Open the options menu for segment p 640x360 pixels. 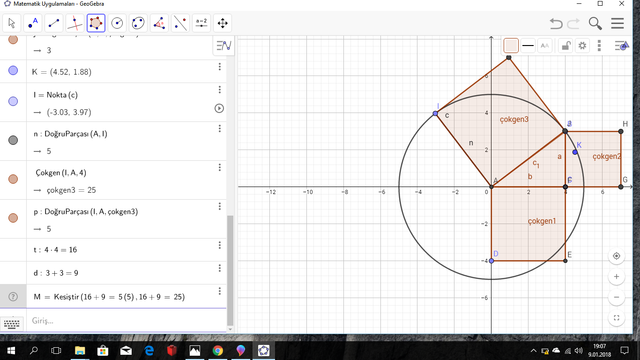tap(220, 206)
